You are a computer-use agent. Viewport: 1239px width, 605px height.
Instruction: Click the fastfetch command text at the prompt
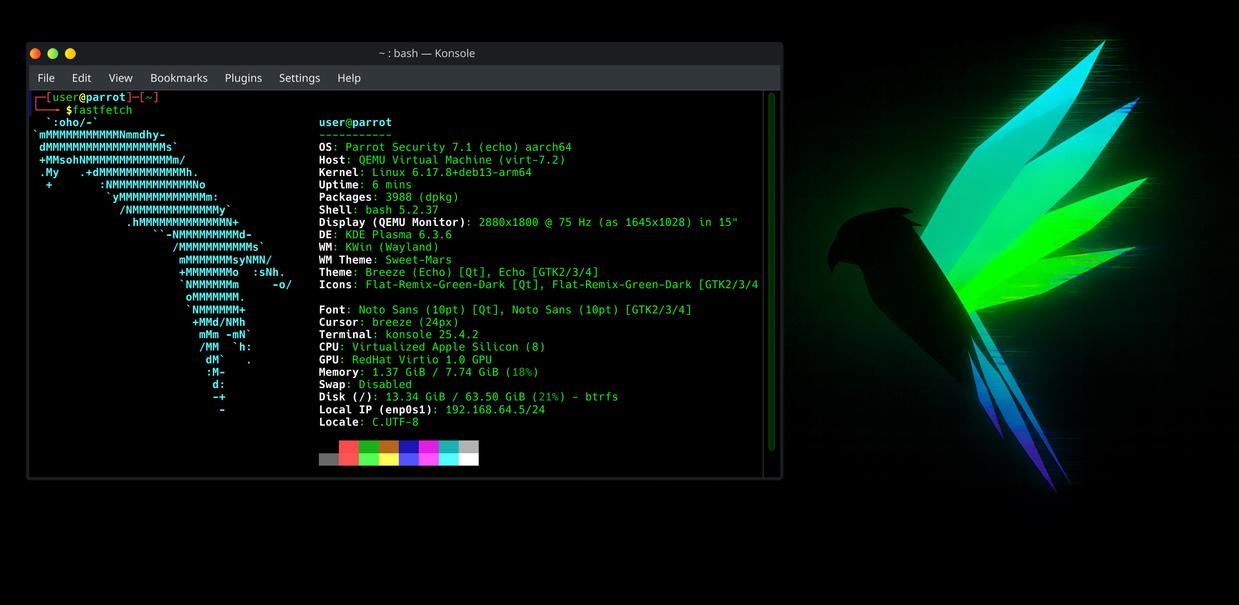[102, 110]
